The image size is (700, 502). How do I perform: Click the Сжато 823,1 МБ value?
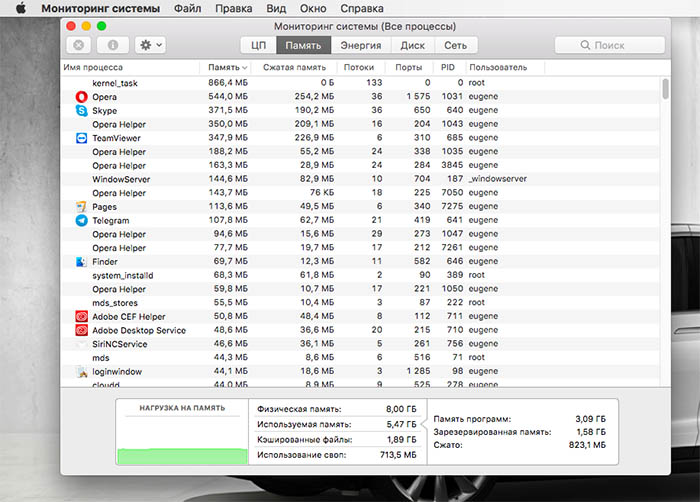[x=587, y=445]
